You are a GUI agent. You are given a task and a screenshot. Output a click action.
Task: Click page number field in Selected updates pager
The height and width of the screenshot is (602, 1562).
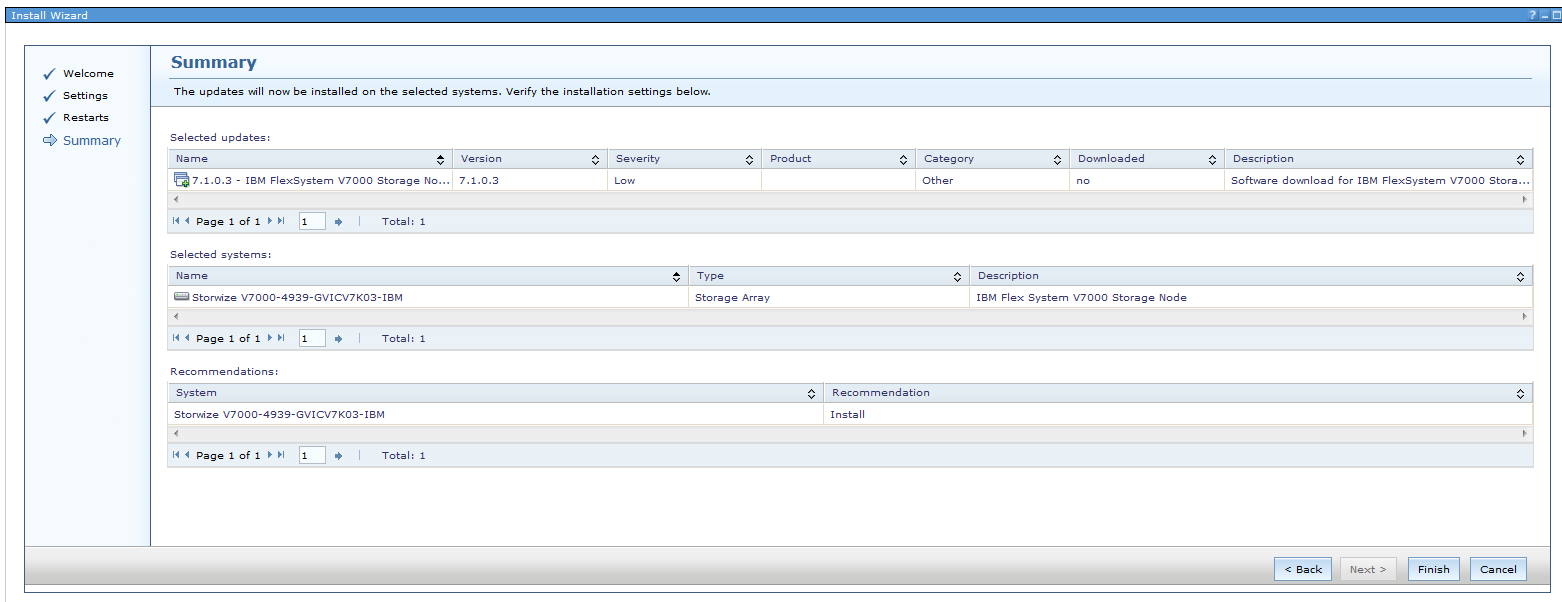312,222
